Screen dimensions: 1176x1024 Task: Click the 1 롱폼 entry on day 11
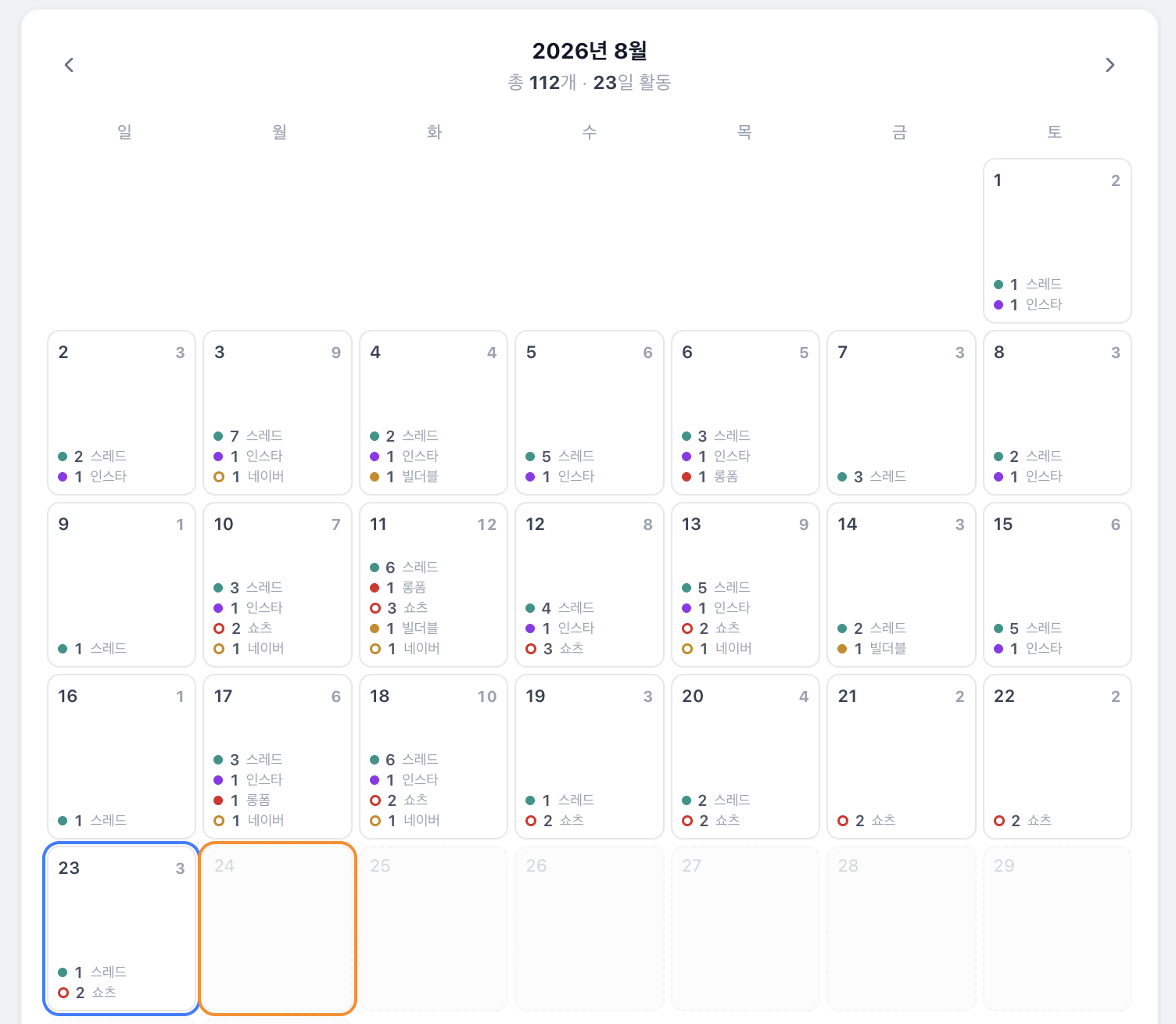pos(398,588)
